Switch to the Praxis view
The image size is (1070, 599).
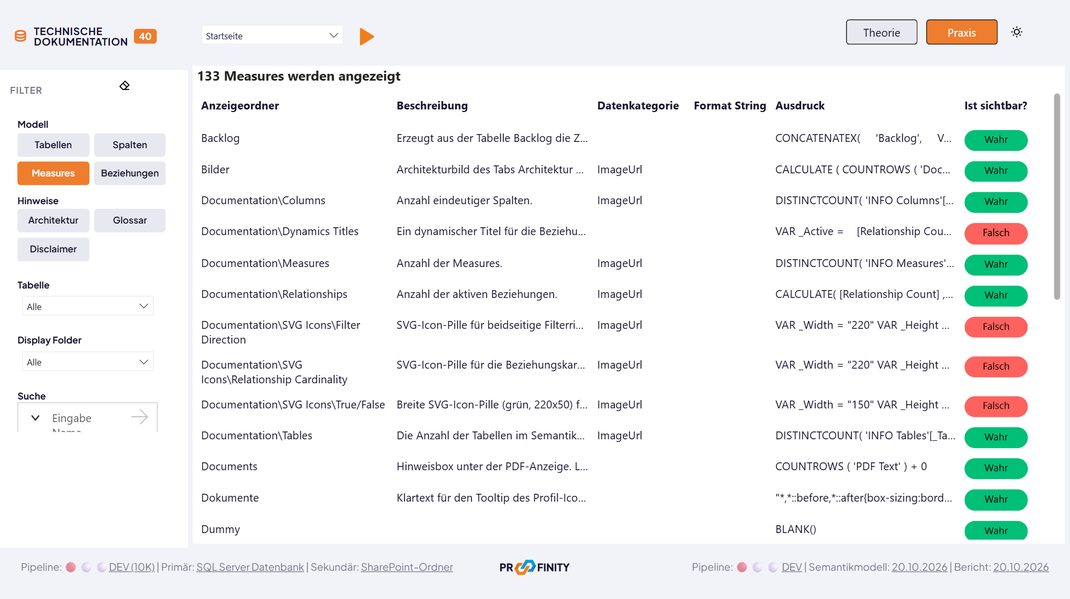click(x=961, y=32)
